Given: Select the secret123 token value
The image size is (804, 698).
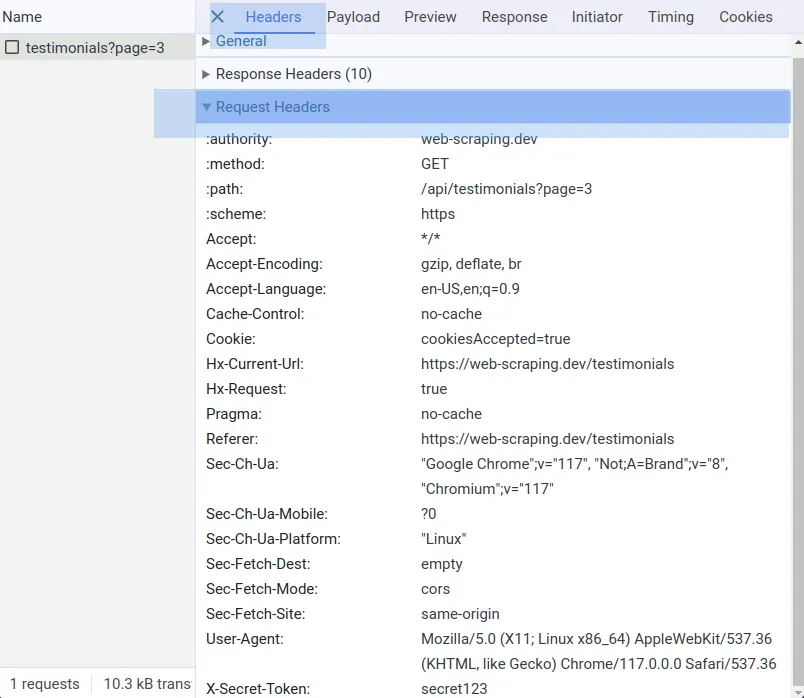Looking at the screenshot, I should tap(447, 688).
